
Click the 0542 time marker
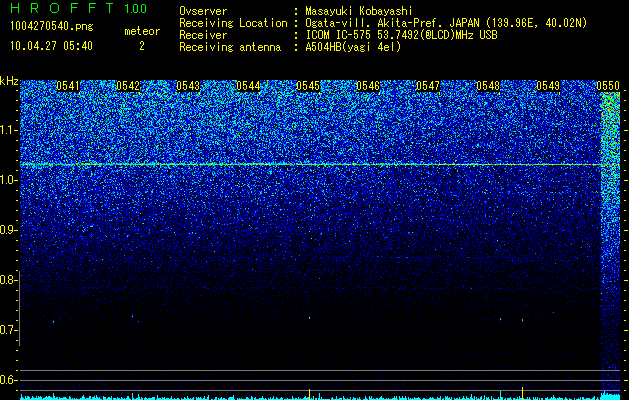pos(128,86)
